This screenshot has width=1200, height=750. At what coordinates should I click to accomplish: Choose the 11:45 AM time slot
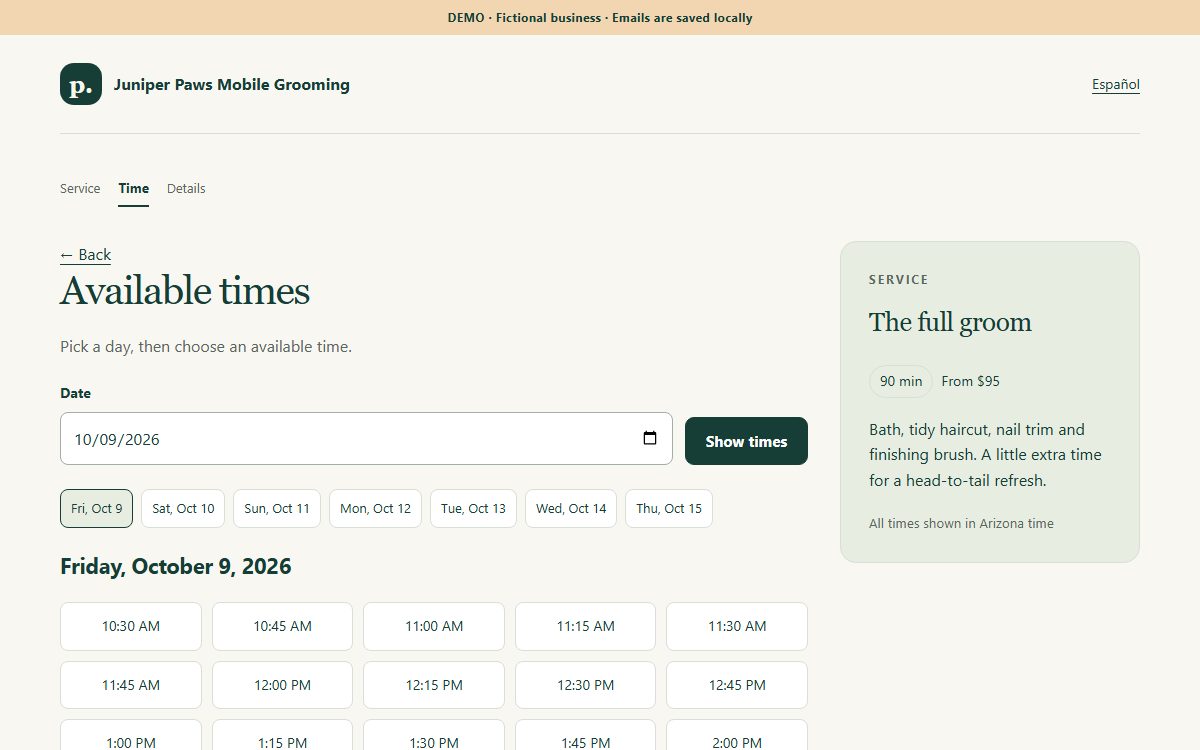point(131,685)
